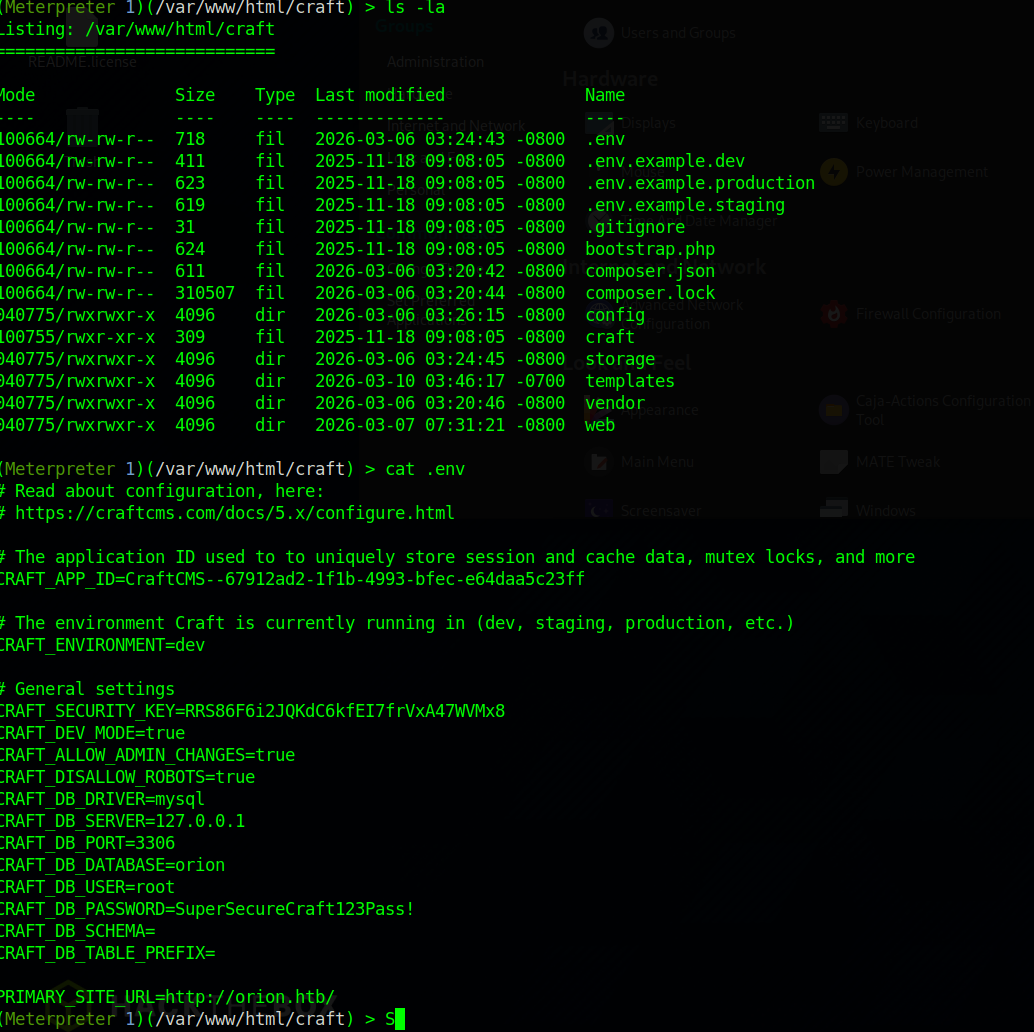Screen dimensions: 1034x1032
Task: Click the MATE Tweak label
Action: [897, 462]
